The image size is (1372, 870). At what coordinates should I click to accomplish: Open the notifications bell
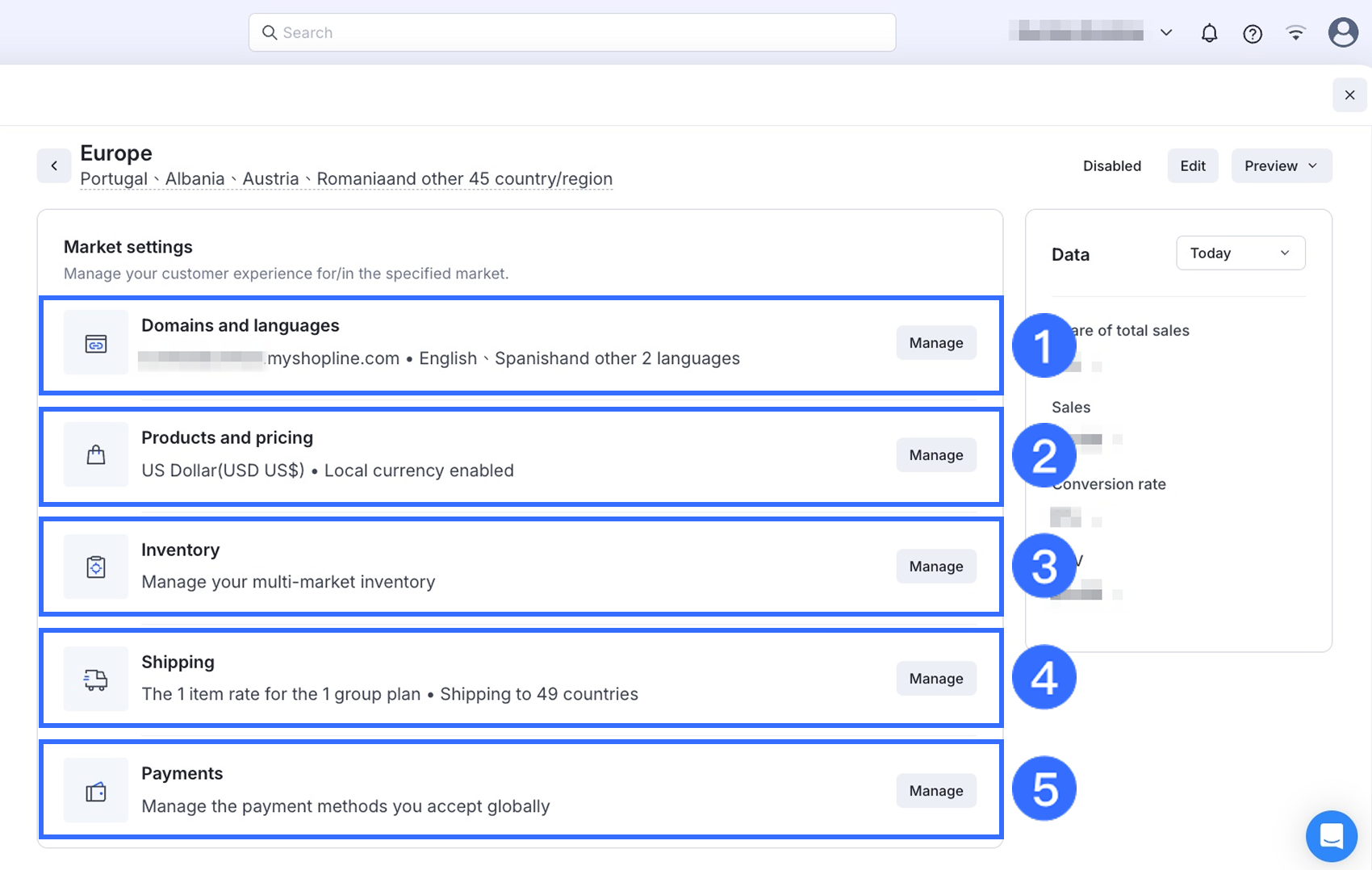tap(1209, 33)
